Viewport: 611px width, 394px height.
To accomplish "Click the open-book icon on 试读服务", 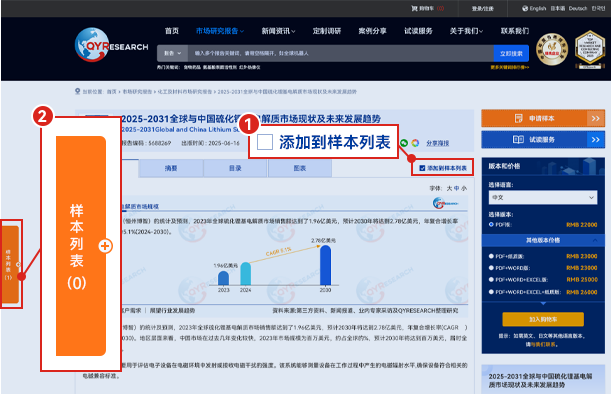I will point(518,139).
